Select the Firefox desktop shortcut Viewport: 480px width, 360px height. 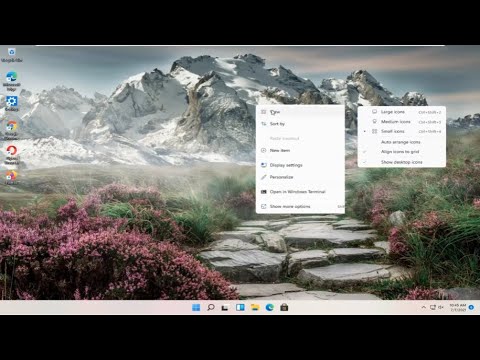[12, 177]
